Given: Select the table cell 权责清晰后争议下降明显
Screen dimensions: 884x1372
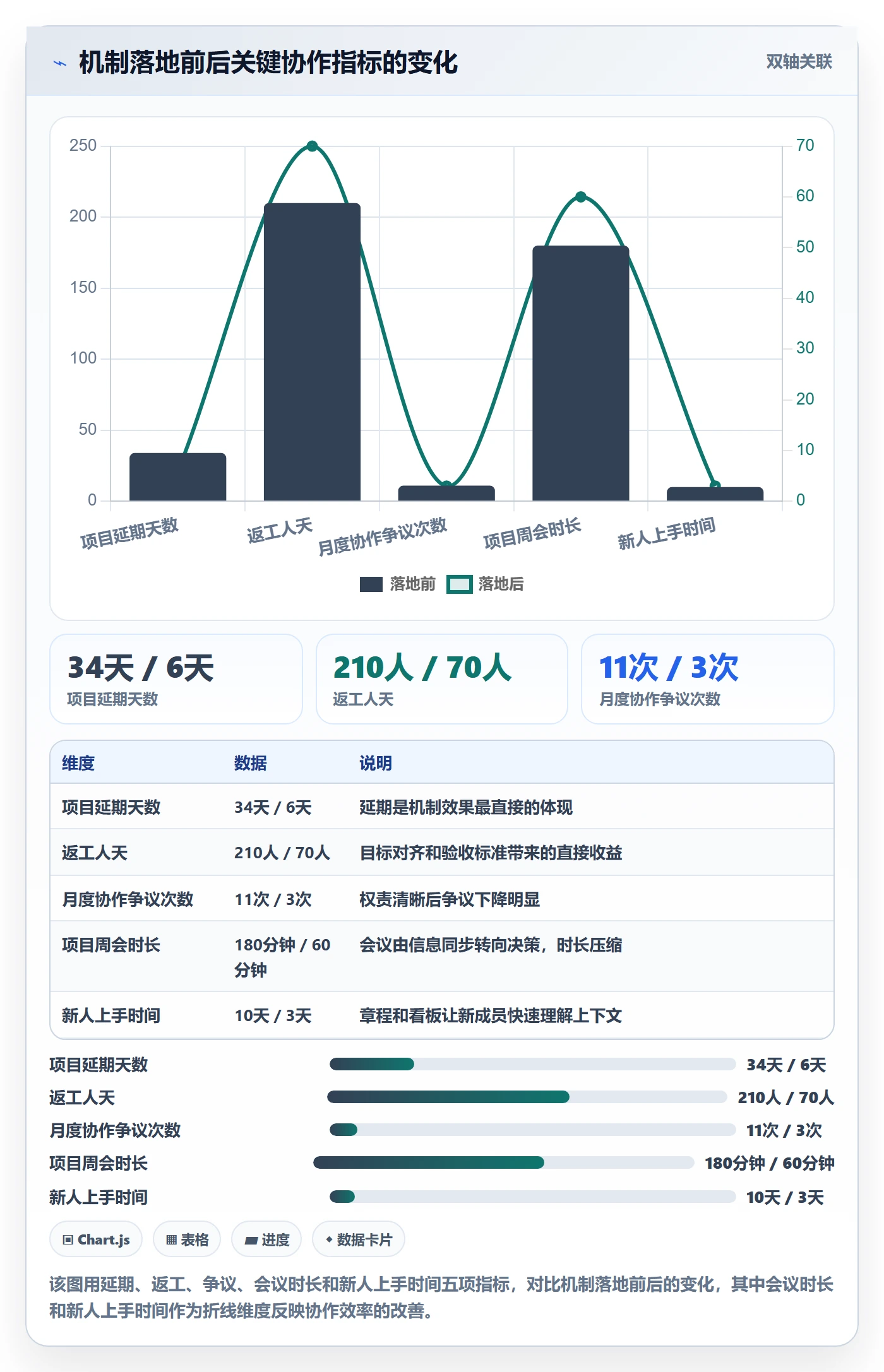Looking at the screenshot, I should pos(450,899).
